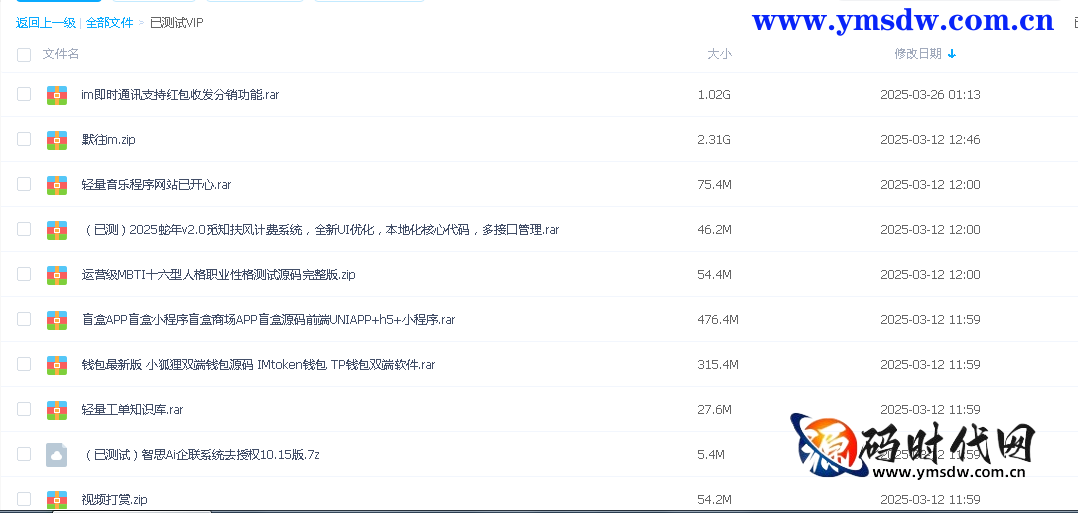
Task: Click the 已测试VIP breadcrumb folder name
Action: click(176, 22)
